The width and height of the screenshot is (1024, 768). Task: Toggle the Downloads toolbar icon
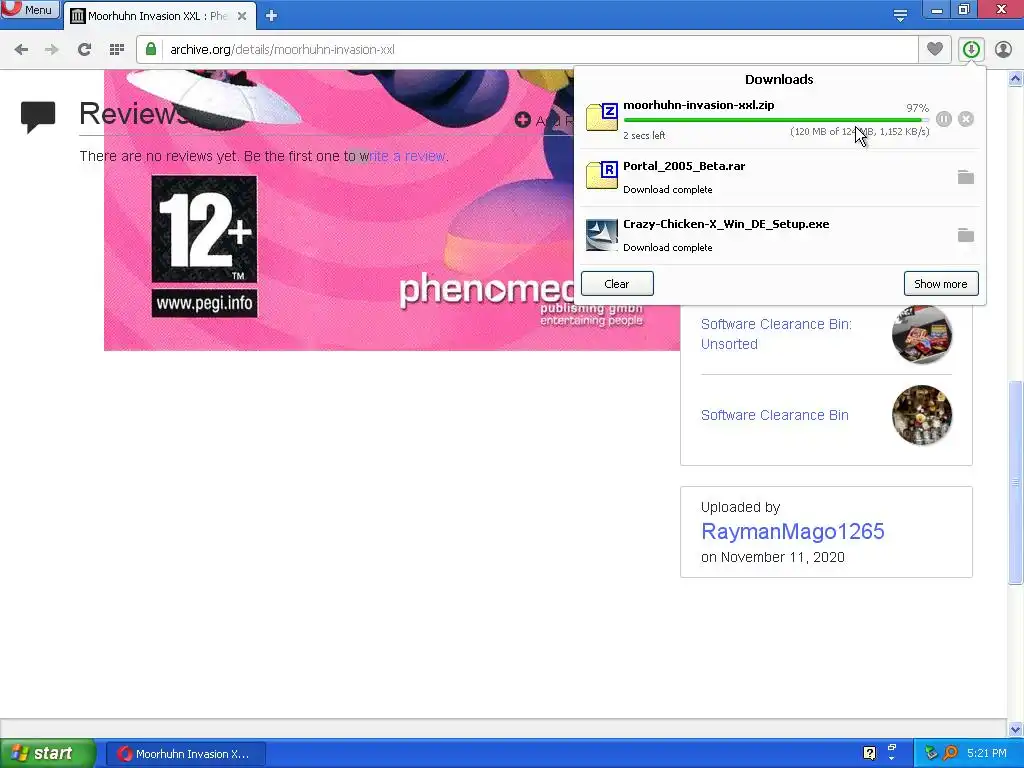[971, 49]
